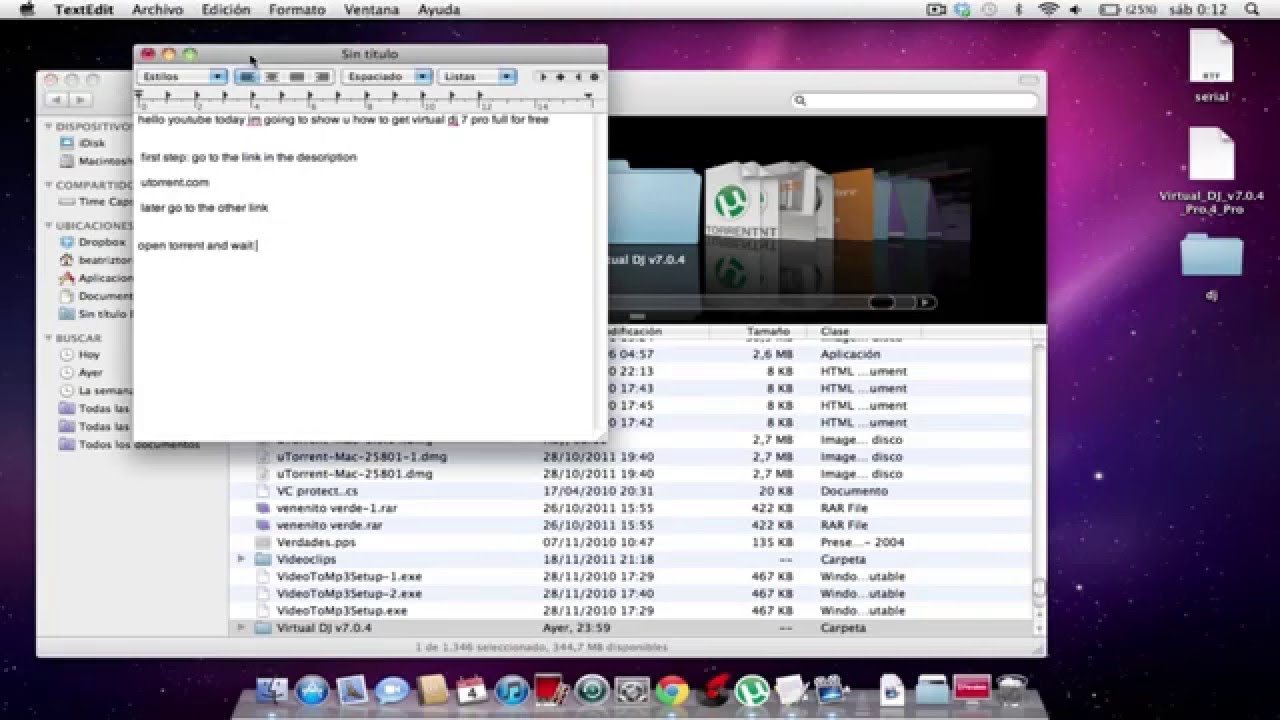The height and width of the screenshot is (720, 1280).
Task: Open the Formato menu
Action: pos(297,9)
